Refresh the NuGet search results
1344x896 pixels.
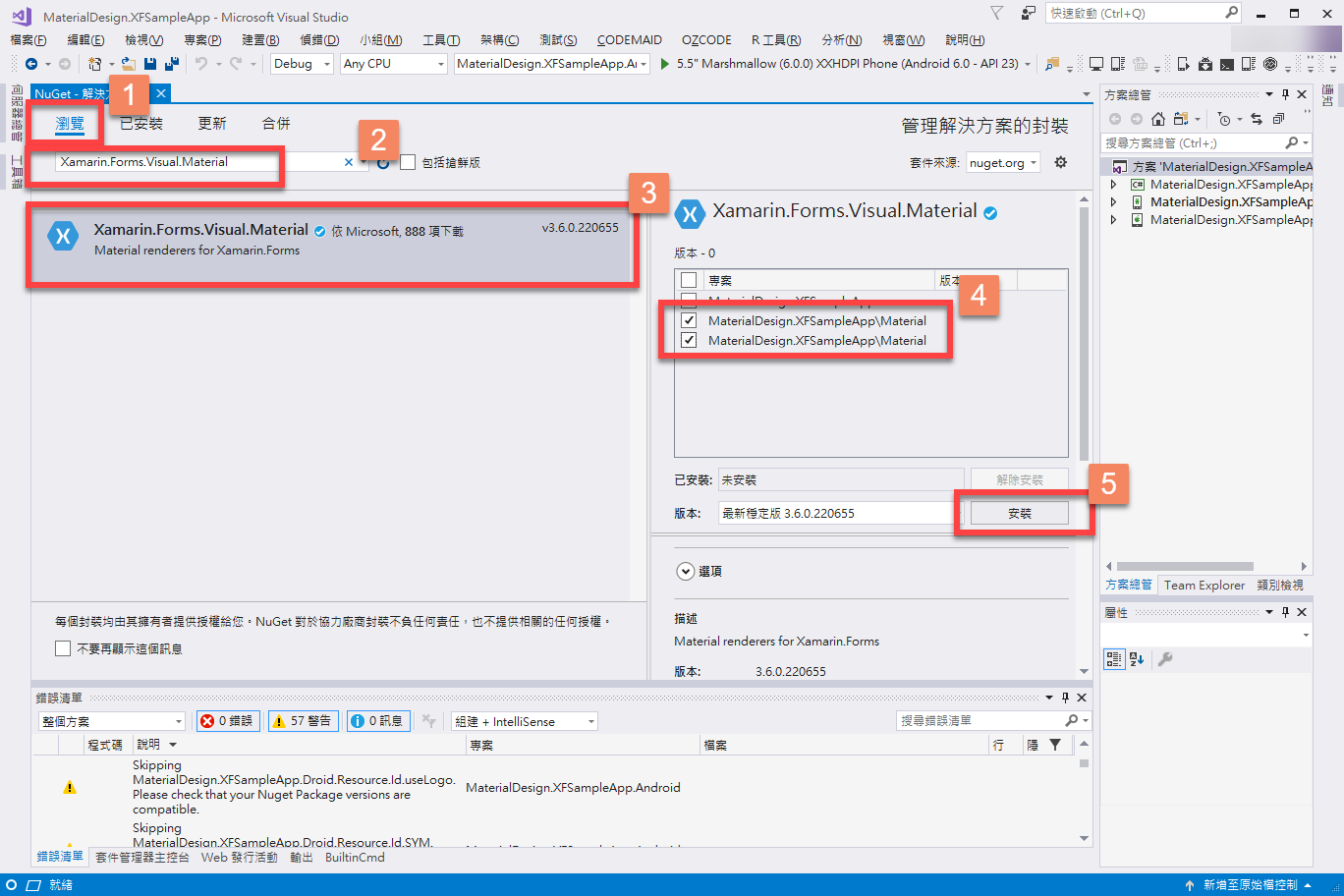(383, 163)
